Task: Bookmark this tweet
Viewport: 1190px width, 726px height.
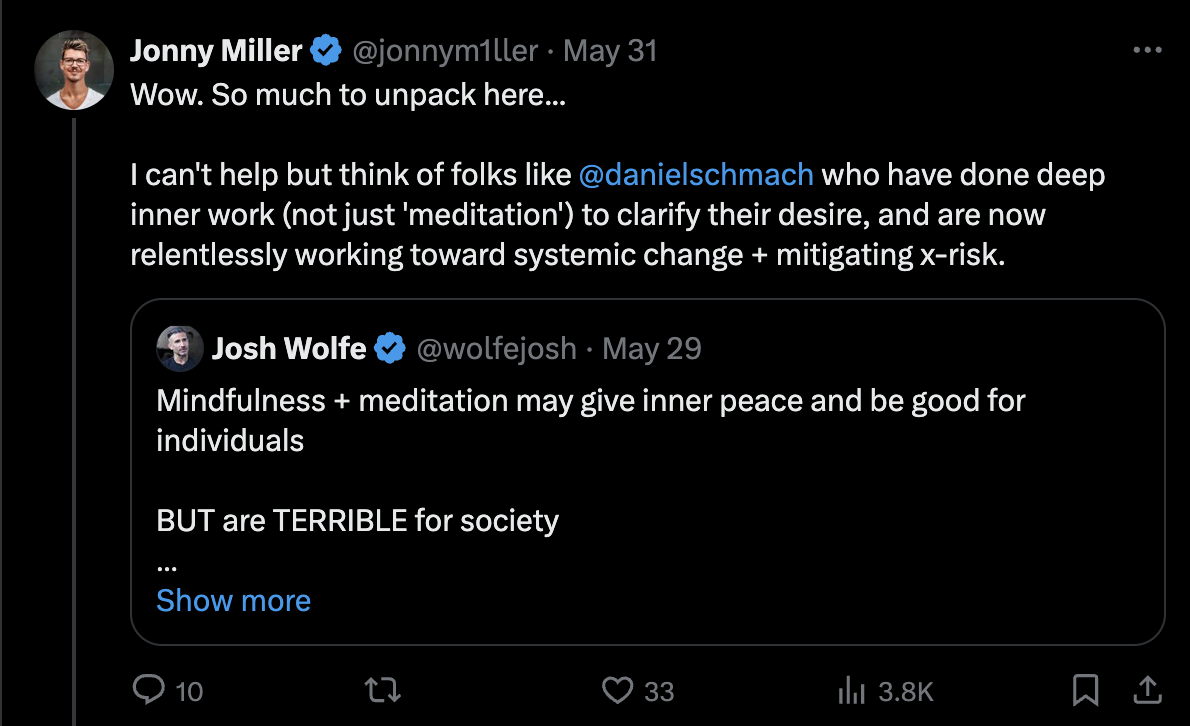Action: [1085, 690]
